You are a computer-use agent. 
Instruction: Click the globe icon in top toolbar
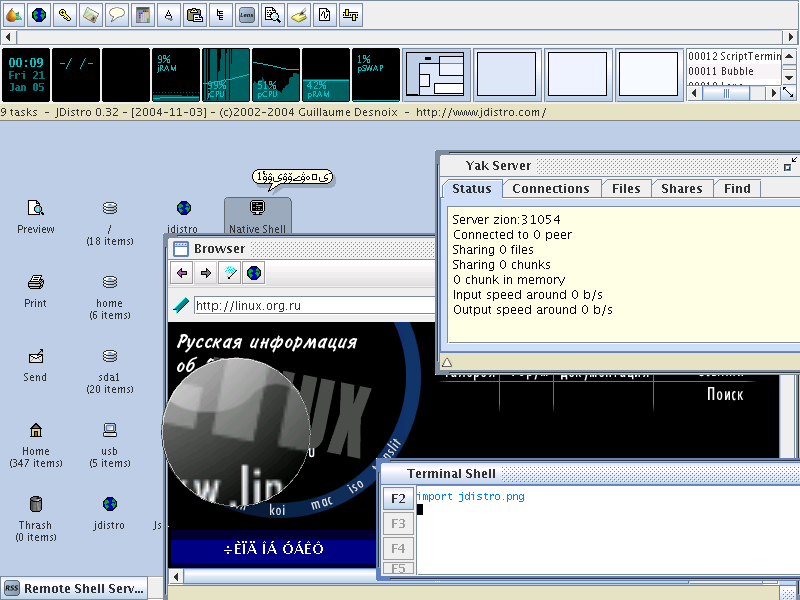pos(39,15)
